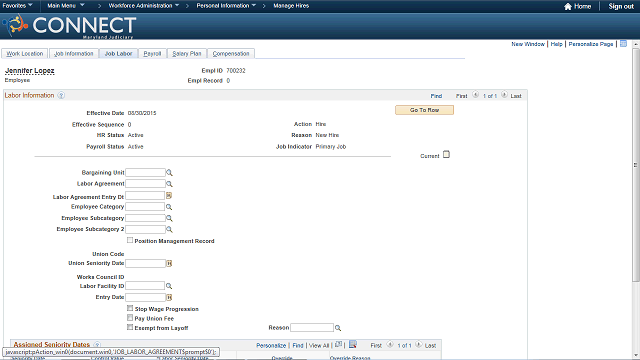The width and height of the screenshot is (640, 360).
Task: Click Employee Category input field
Action: pos(145,207)
